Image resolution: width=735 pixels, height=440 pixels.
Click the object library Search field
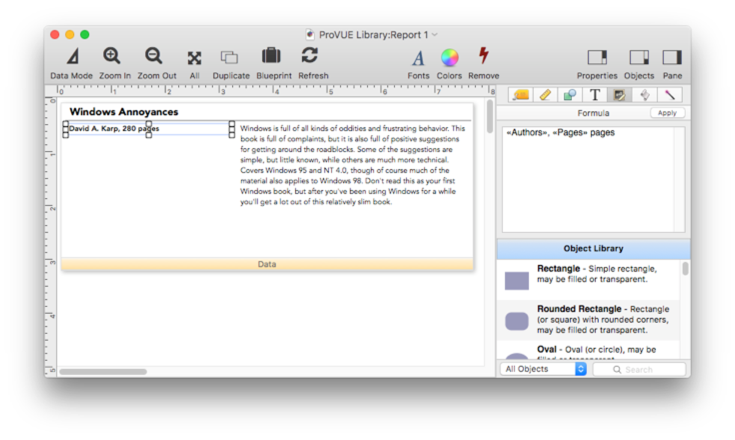click(x=639, y=369)
